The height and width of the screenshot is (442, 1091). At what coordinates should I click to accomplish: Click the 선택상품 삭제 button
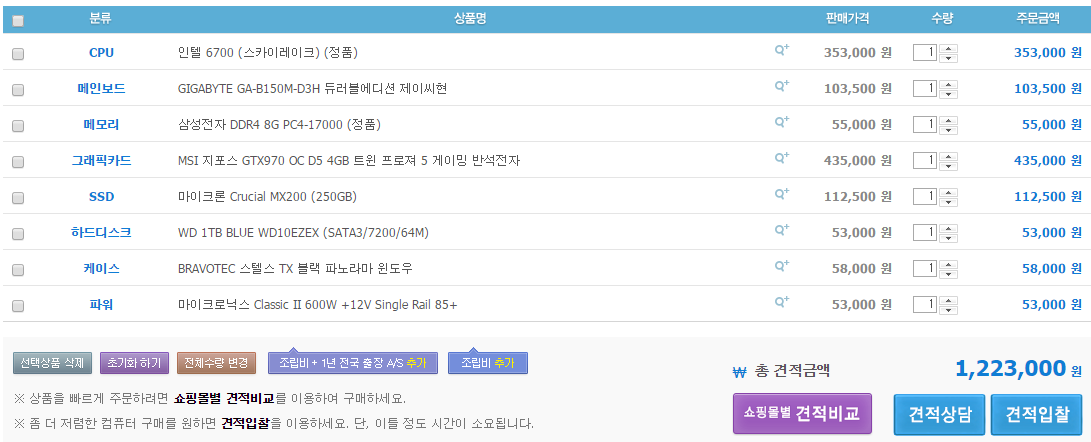pyautogui.click(x=53, y=363)
